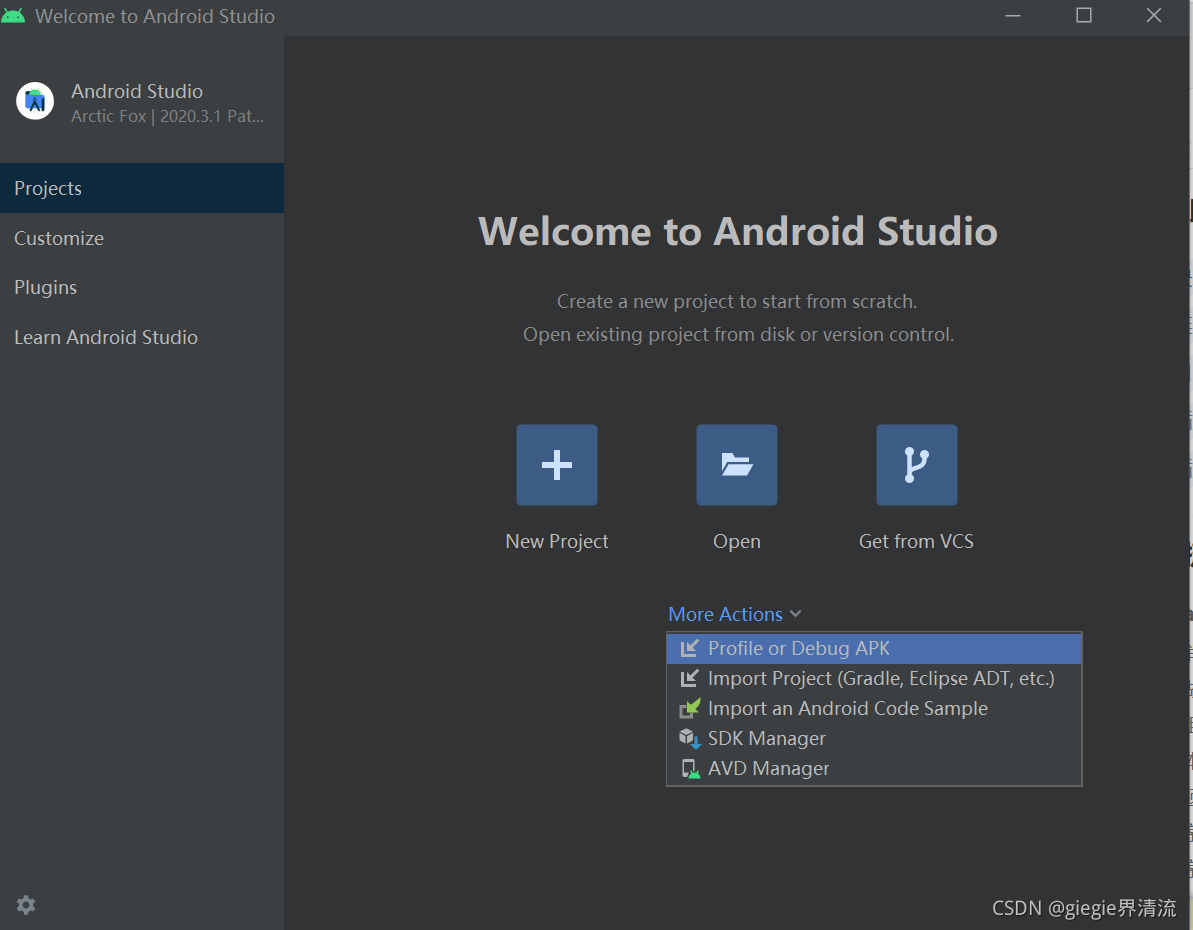This screenshot has height=930, width=1193.
Task: Click the Open label under folder icon
Action: pyautogui.click(x=736, y=542)
